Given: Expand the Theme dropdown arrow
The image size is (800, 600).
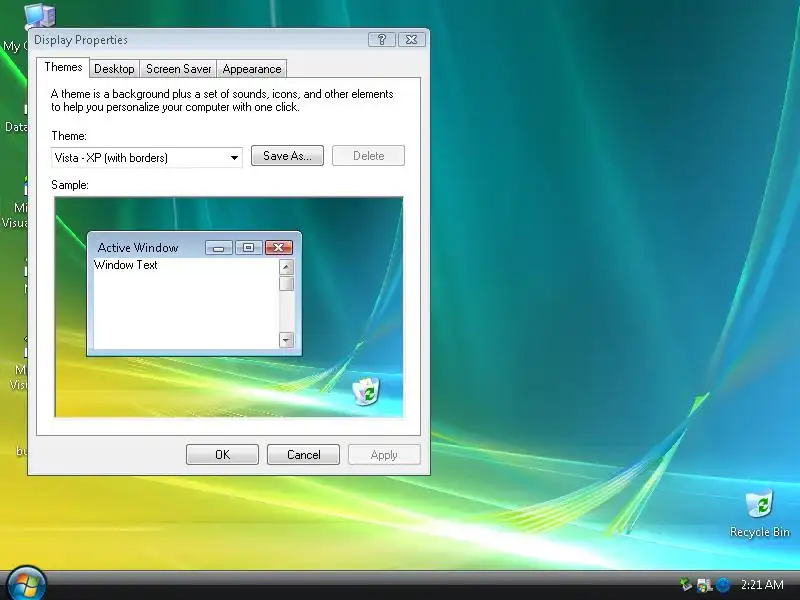Looking at the screenshot, I should tap(234, 158).
